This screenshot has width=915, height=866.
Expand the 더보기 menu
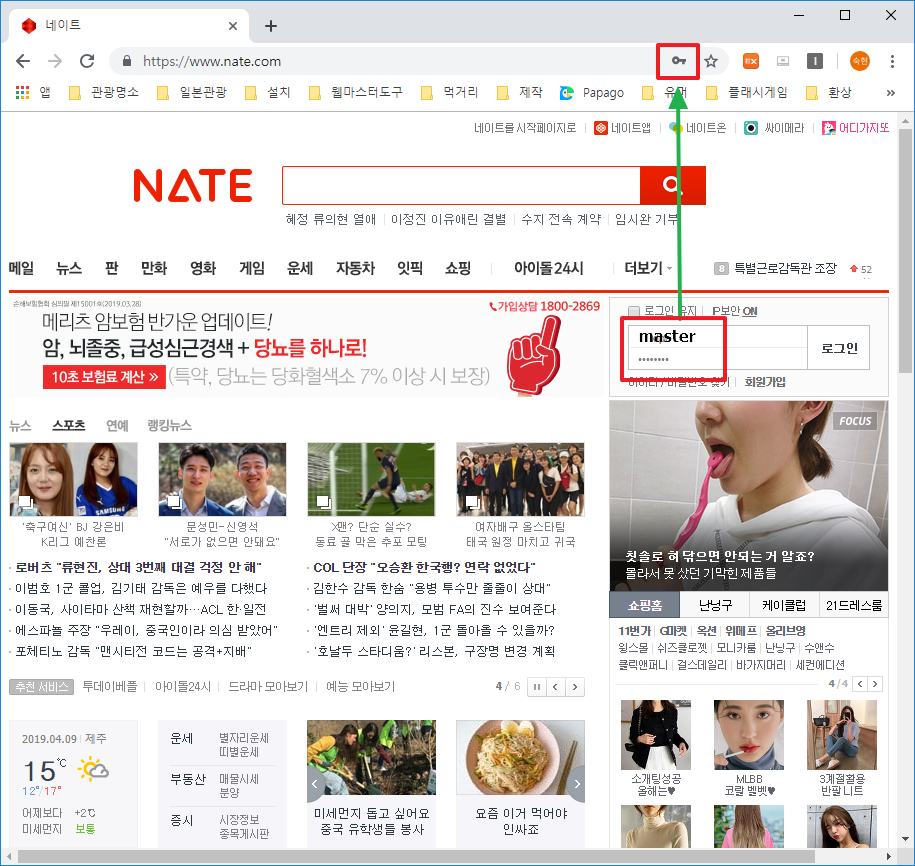click(648, 268)
